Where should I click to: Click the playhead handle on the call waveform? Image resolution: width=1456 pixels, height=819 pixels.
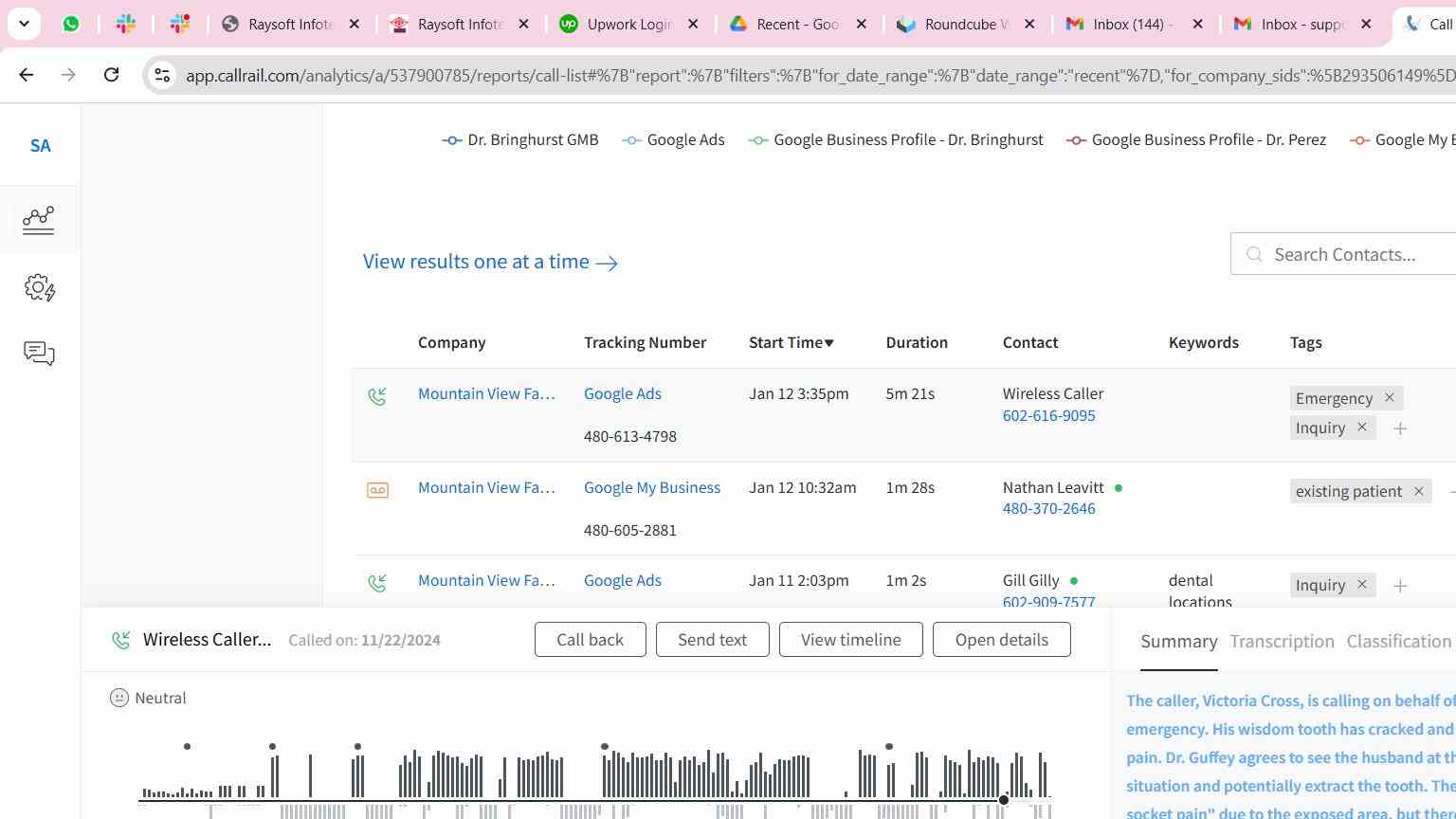(x=1004, y=800)
